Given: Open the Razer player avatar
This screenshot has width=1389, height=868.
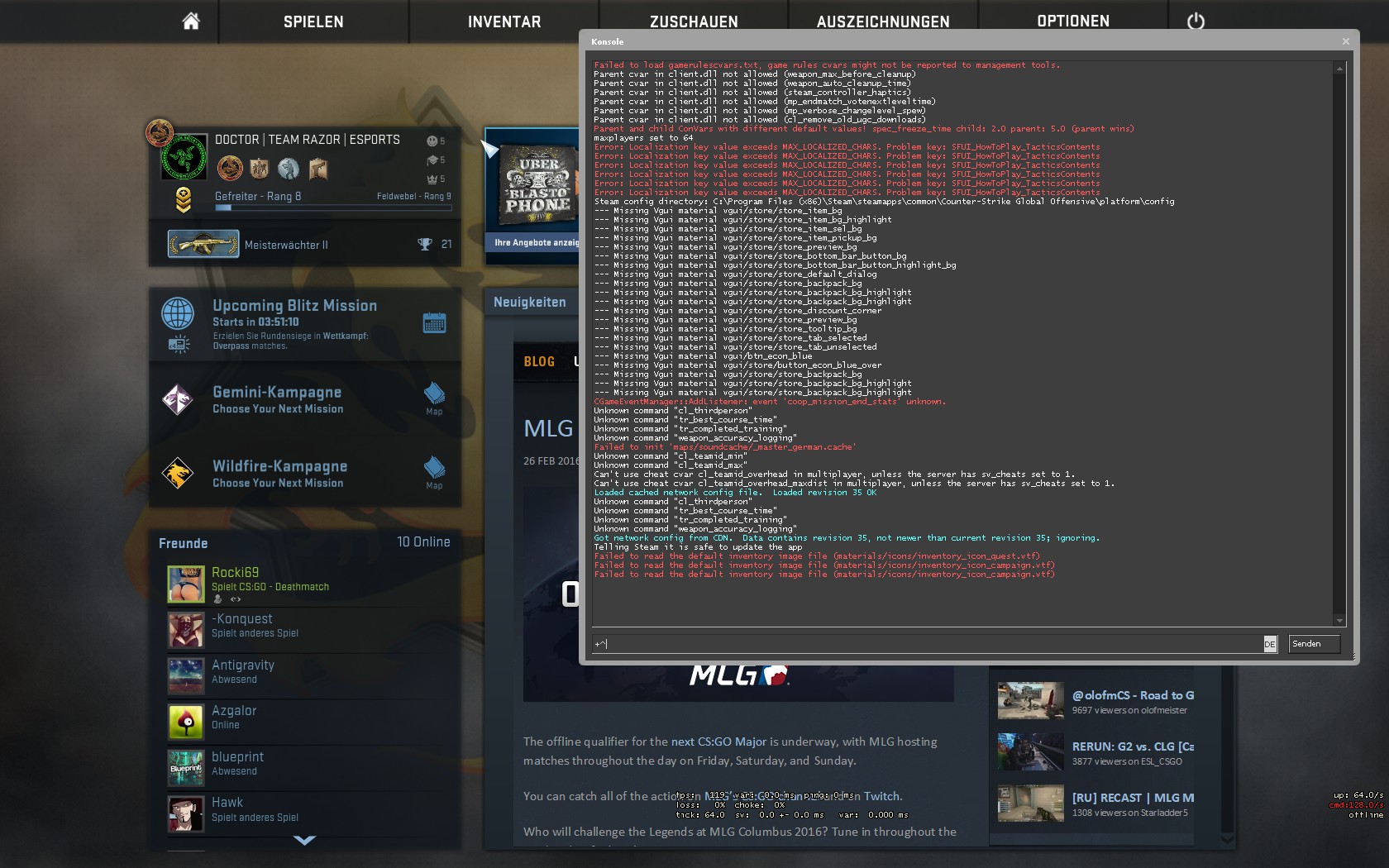Looking at the screenshot, I should tap(184, 156).
